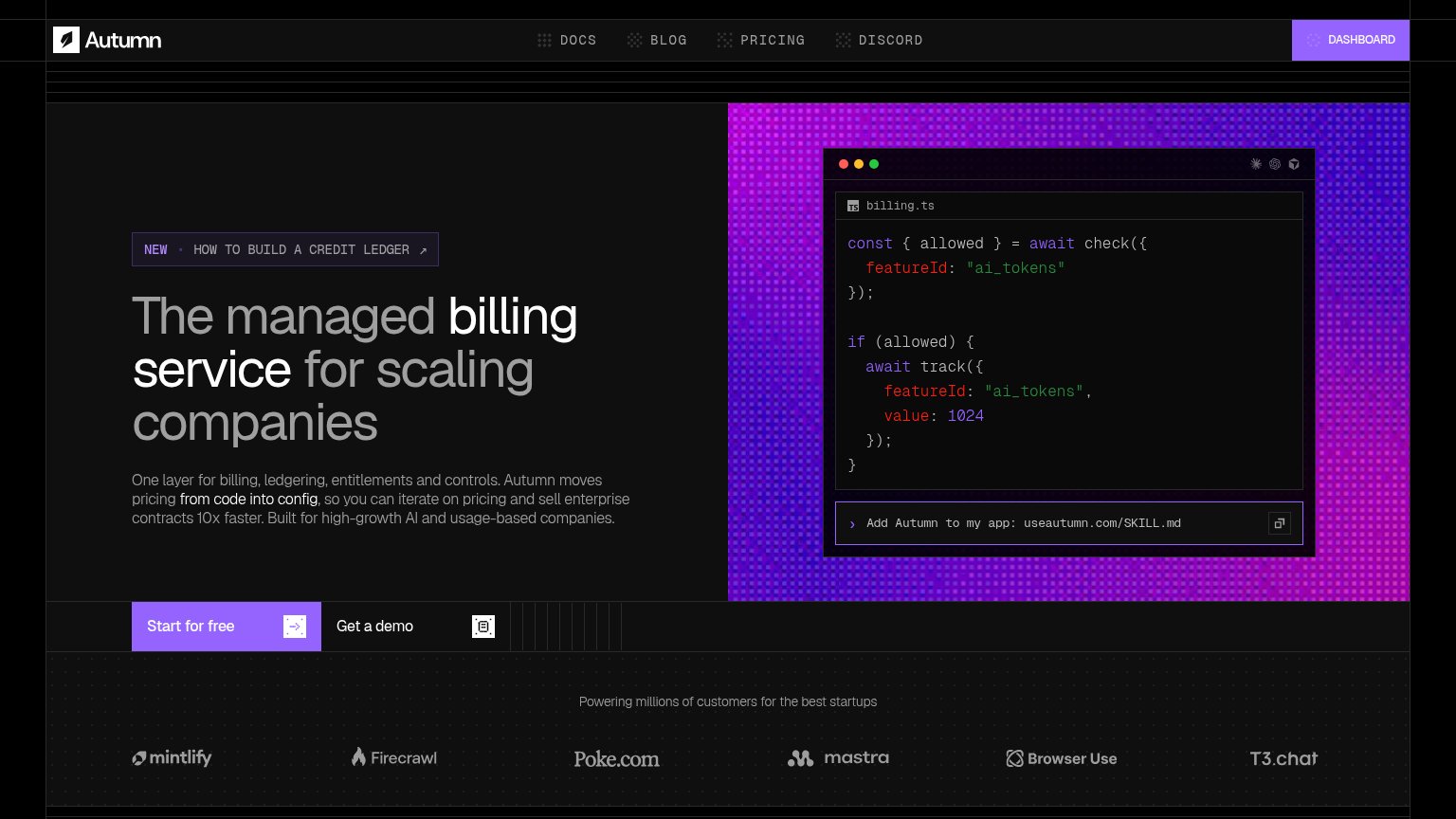This screenshot has width=1456, height=819.
Task: Click the mastra logo
Action: tap(838, 757)
